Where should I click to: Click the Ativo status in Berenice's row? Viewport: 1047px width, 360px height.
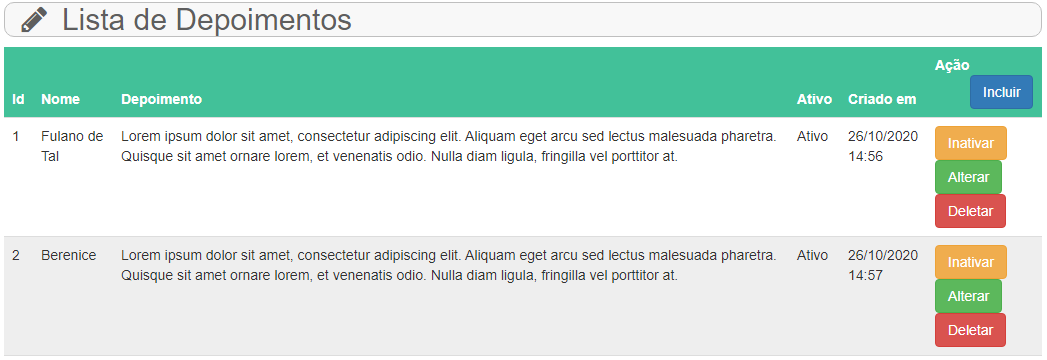click(x=812, y=255)
